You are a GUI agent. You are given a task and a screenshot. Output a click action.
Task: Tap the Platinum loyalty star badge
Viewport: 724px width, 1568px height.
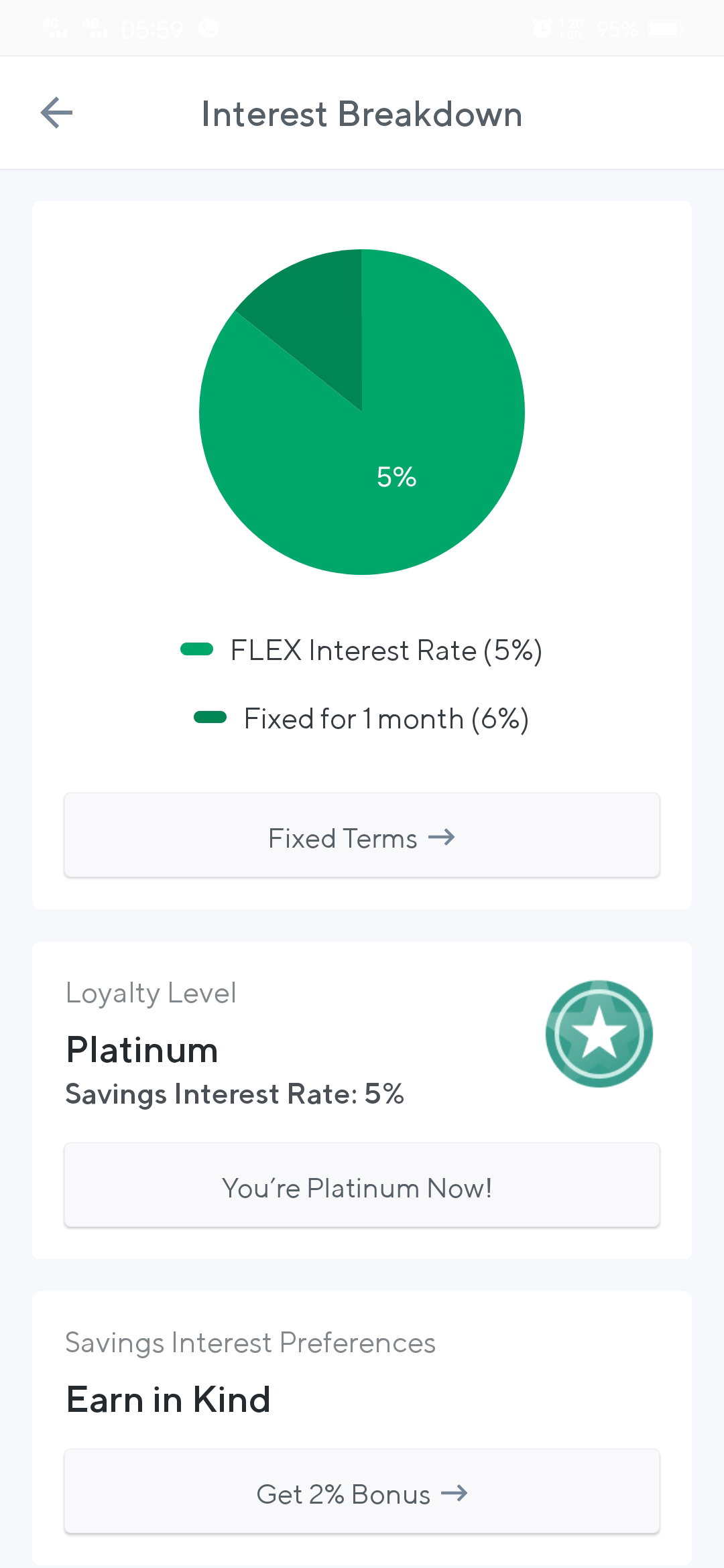pos(599,1034)
